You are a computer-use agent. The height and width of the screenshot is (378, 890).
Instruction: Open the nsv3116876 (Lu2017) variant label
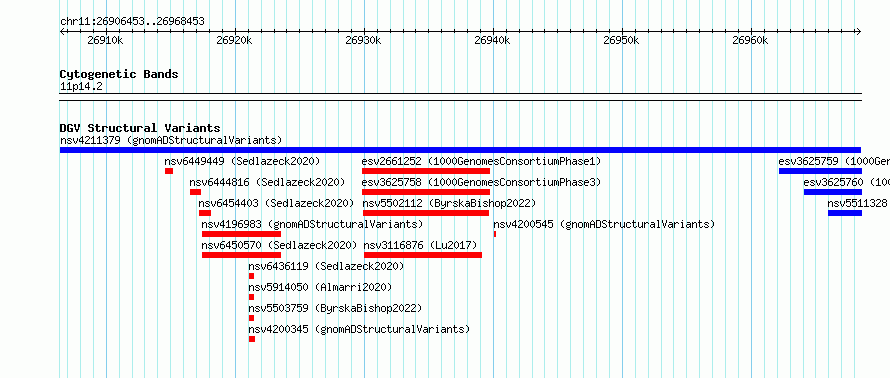coord(421,245)
